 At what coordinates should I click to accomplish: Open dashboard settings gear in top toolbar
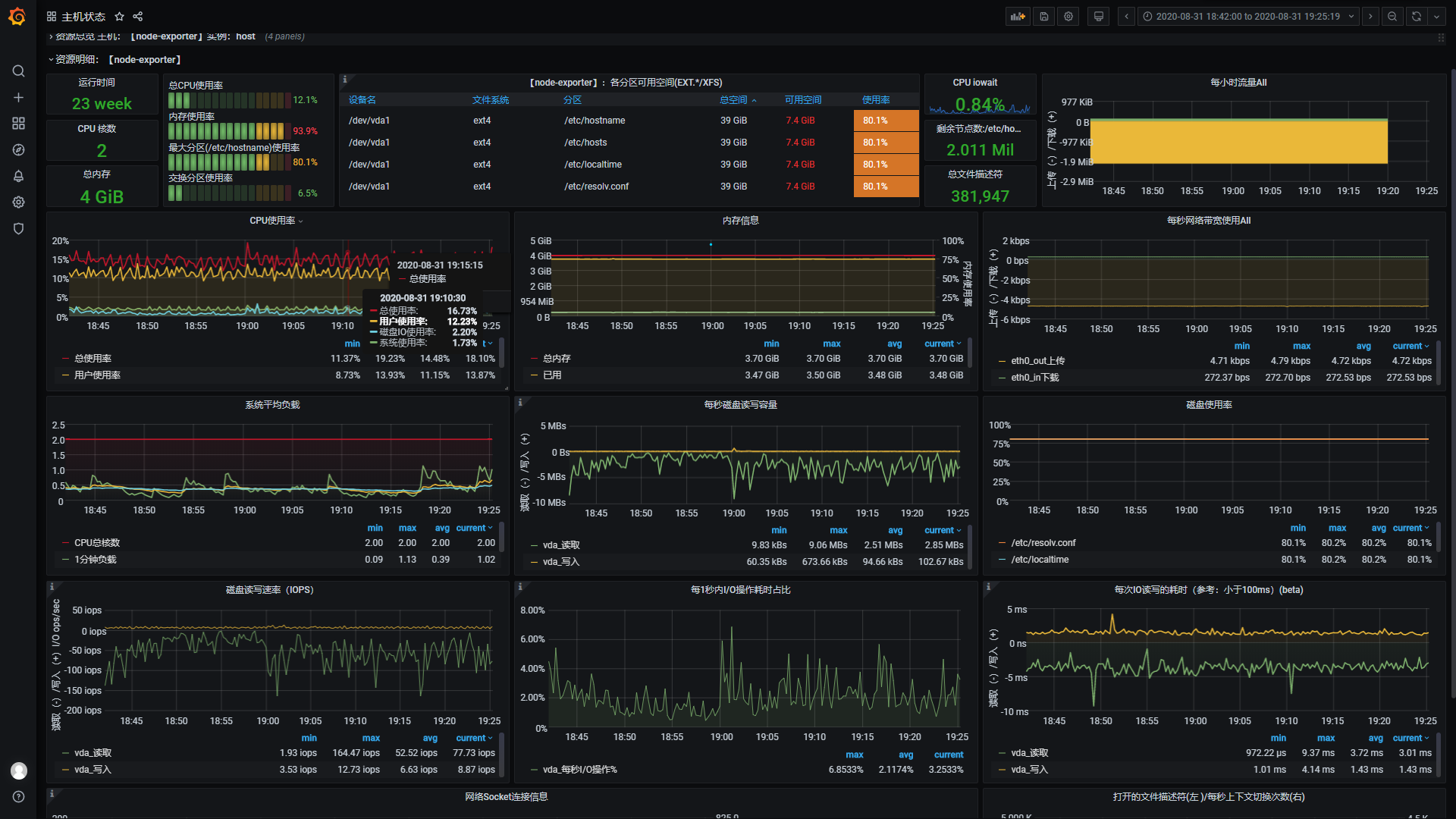tap(1068, 17)
